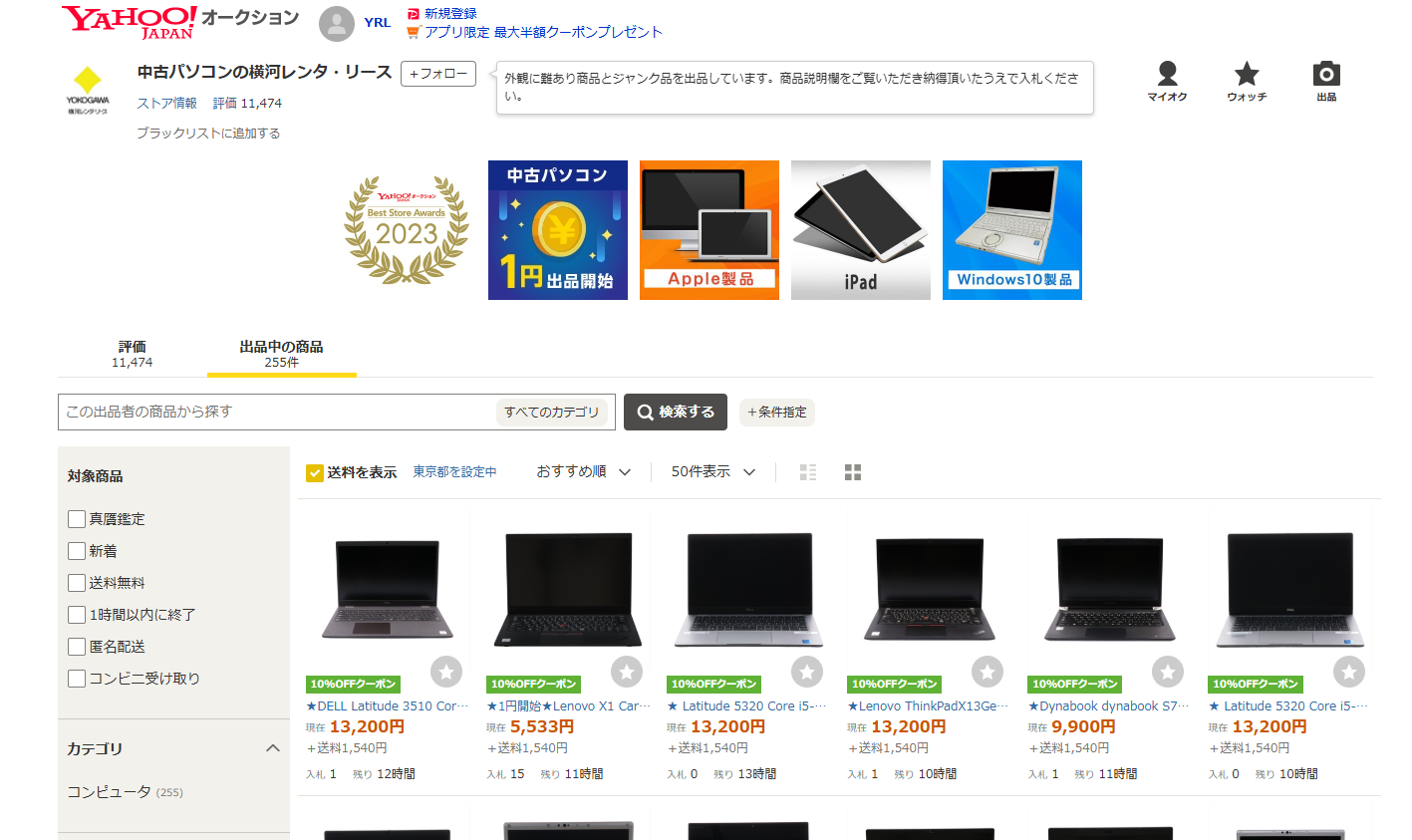This screenshot has height=840, width=1412.
Task: Open the ★Lenovo ThinkPadX13Gen title link
Action: pos(929,706)
